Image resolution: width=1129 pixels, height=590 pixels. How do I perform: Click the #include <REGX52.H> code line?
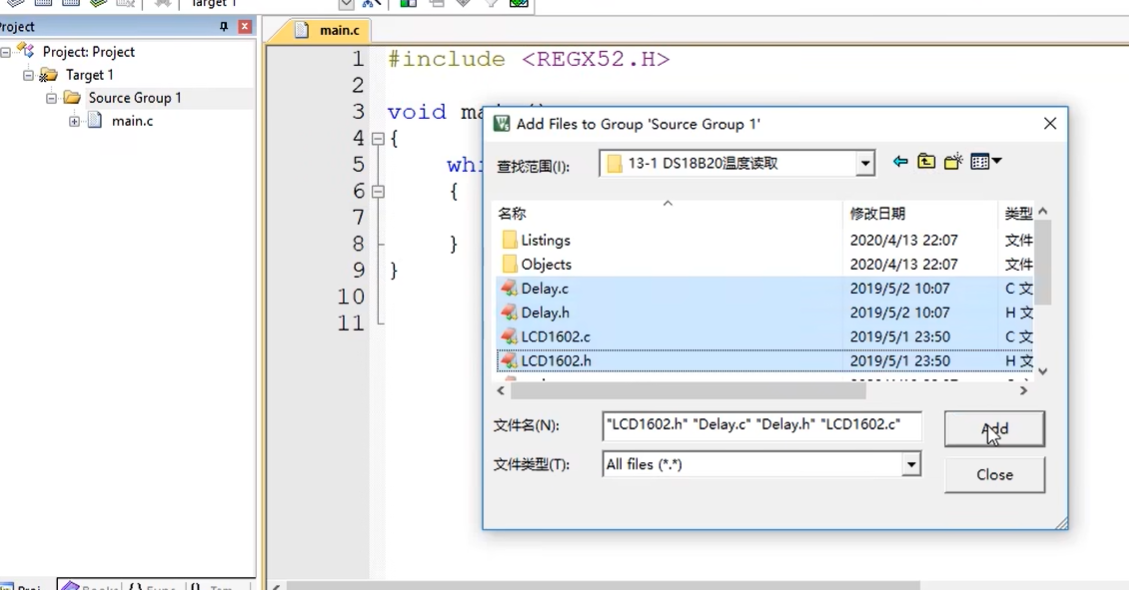tap(528, 59)
